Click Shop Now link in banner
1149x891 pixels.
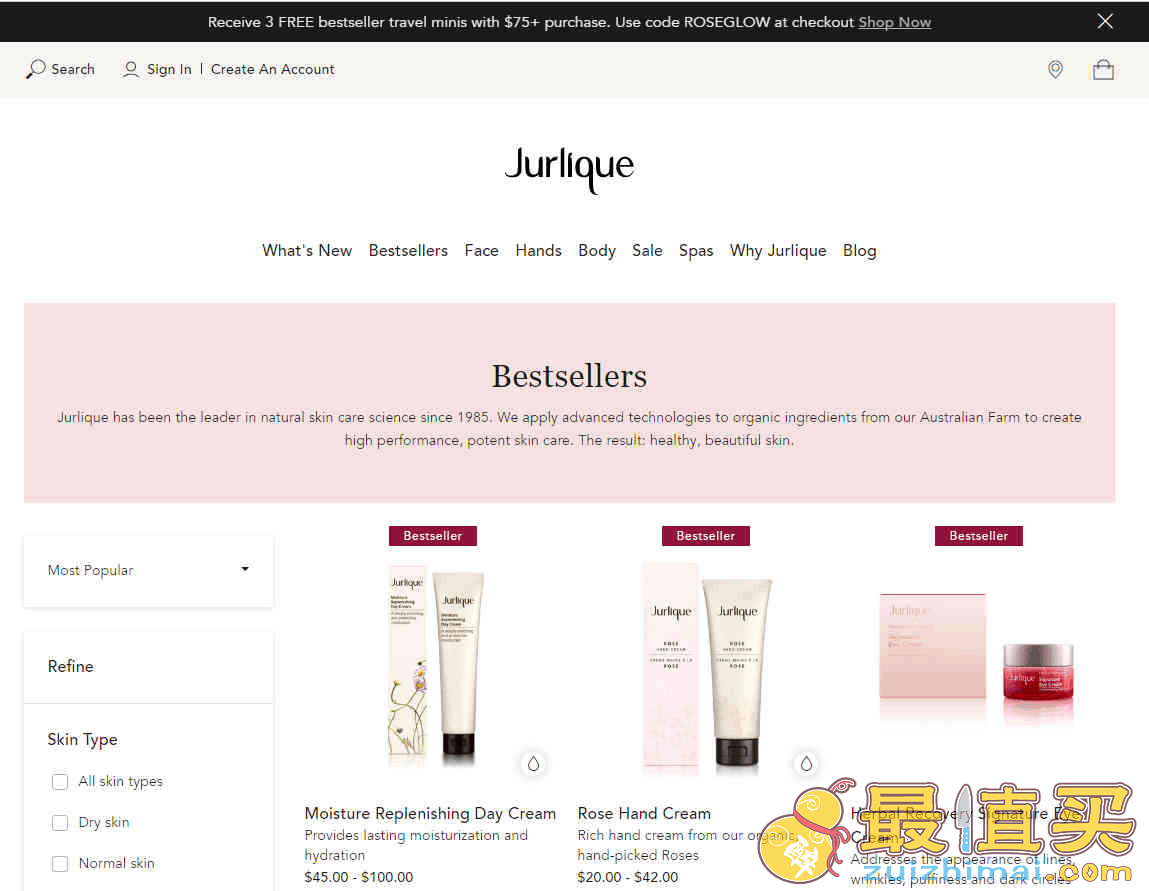click(x=895, y=22)
